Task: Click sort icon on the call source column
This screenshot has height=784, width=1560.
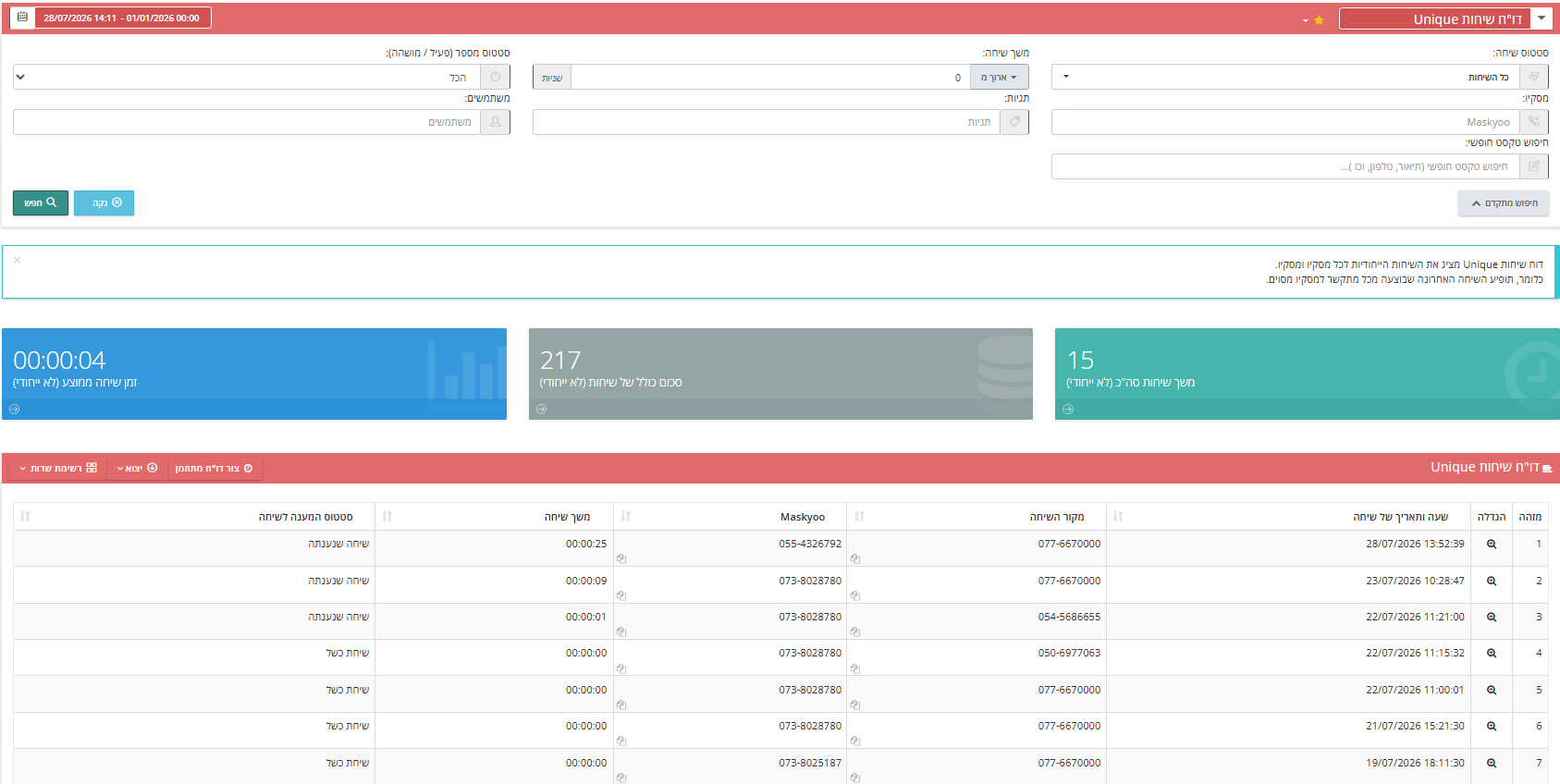Action: (860, 517)
